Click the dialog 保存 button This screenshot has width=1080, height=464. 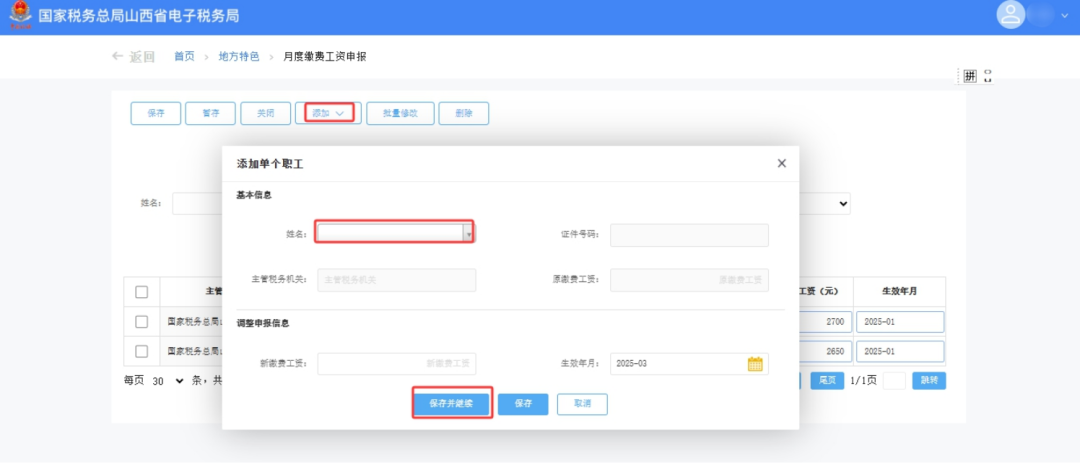click(523, 404)
